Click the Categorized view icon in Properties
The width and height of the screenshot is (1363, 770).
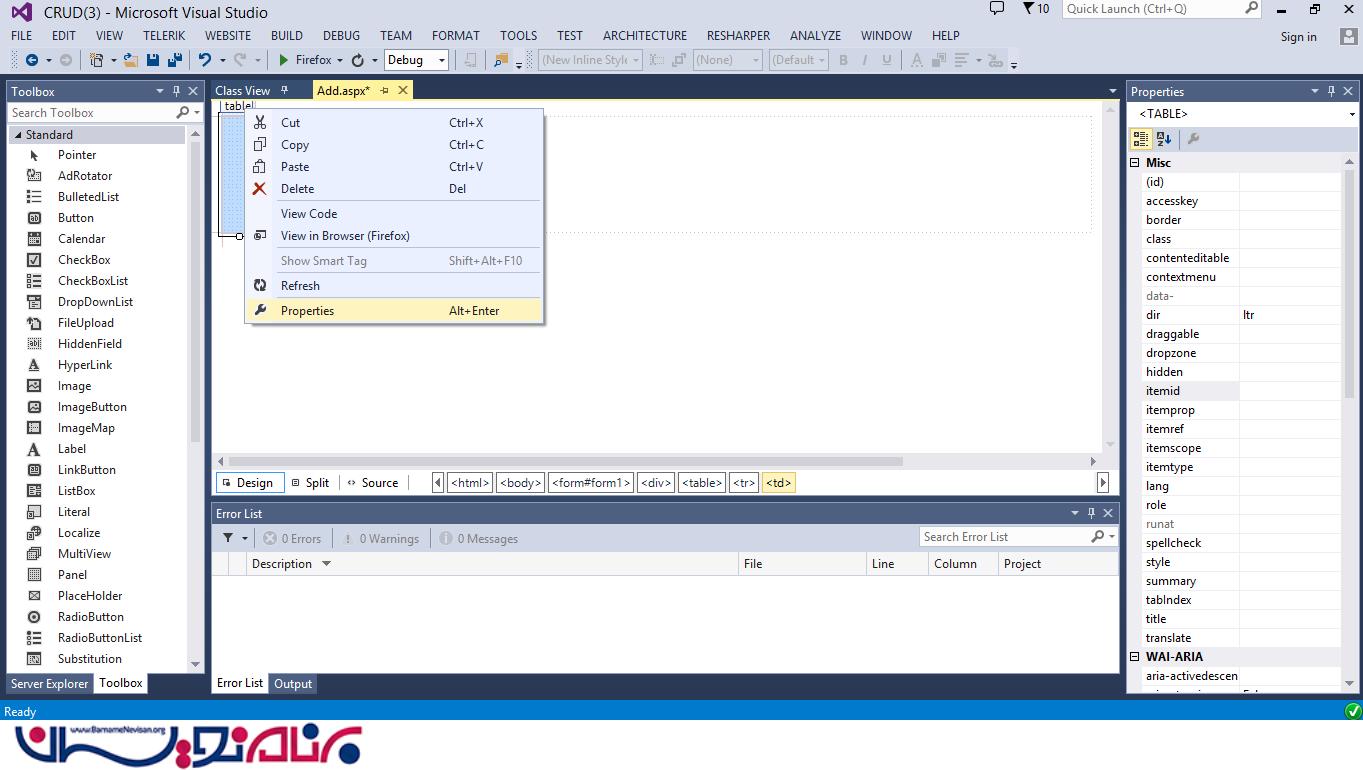pyautogui.click(x=1141, y=139)
